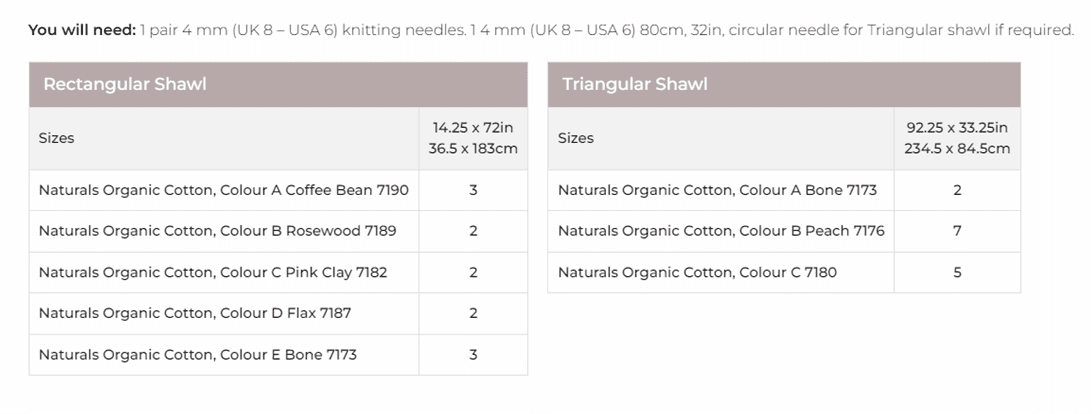Select the Colour E Bone 7173 row

[198, 354]
